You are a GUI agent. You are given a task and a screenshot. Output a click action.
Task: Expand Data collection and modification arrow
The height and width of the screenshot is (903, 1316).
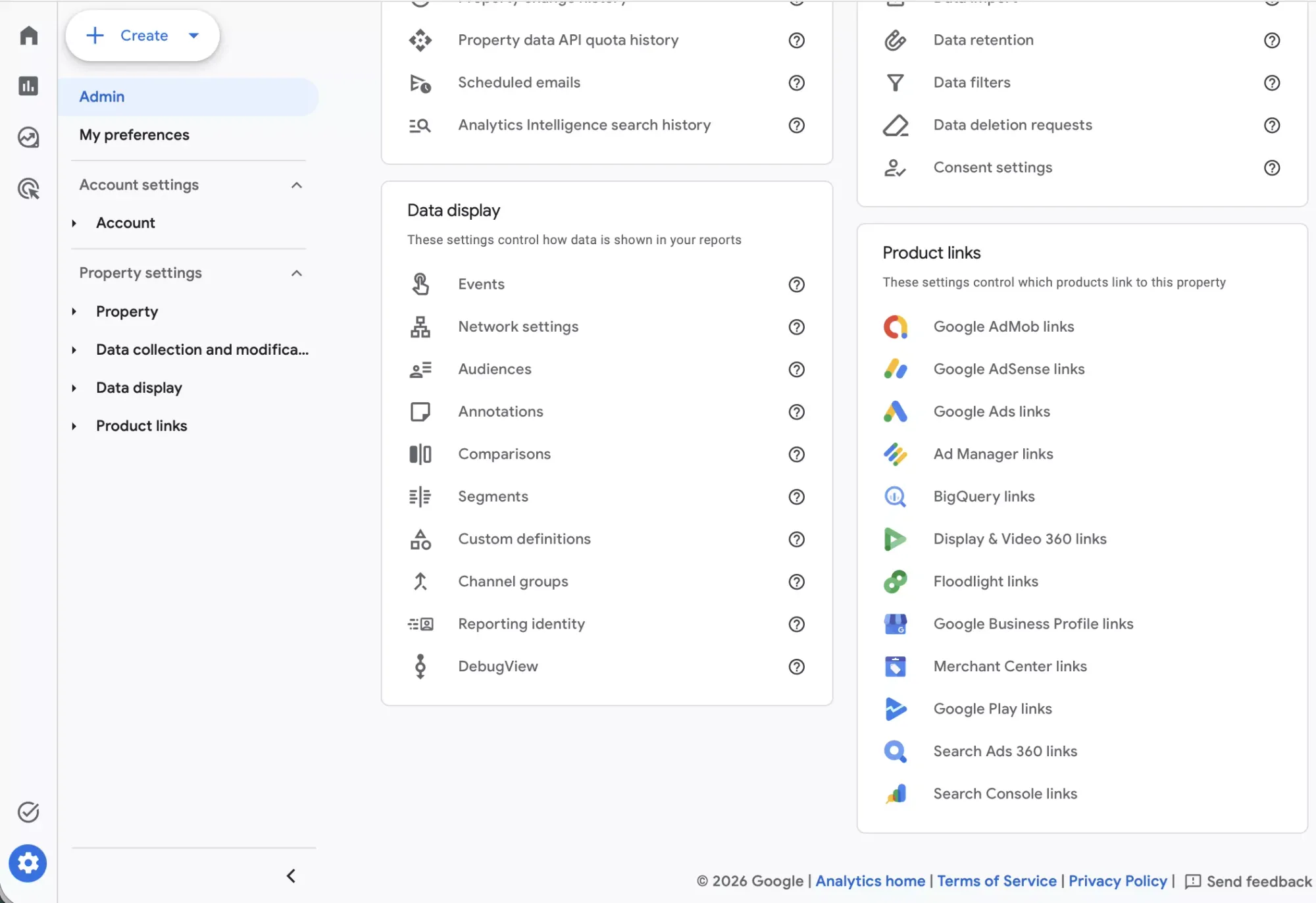point(74,350)
